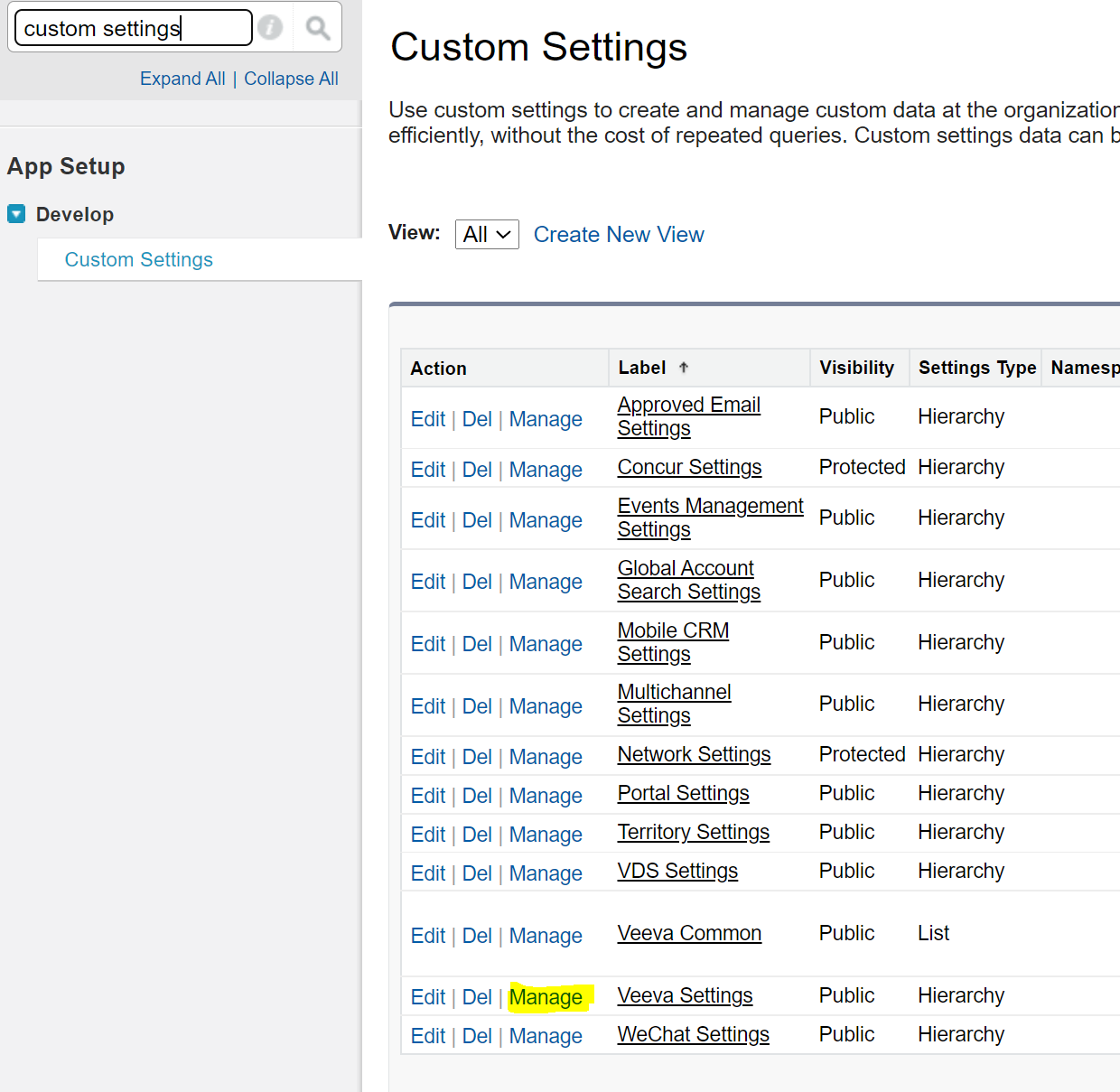This screenshot has height=1092, width=1120.
Task: Click Del for Concur Settings
Action: [x=477, y=470]
